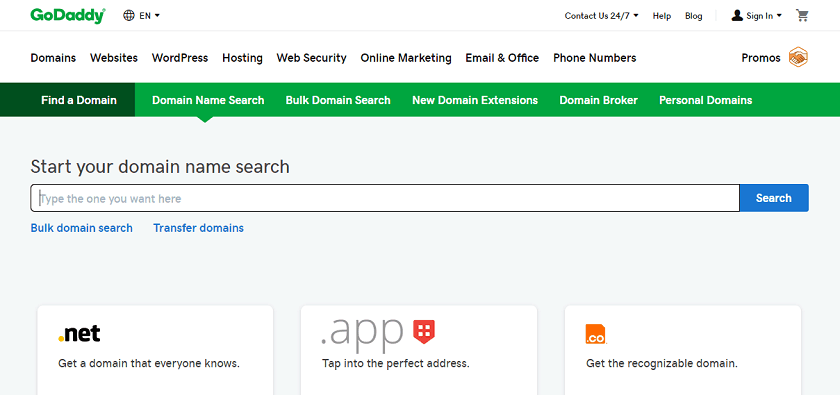This screenshot has height=395, width=840.
Task: Open the Promos link
Action: coord(761,58)
